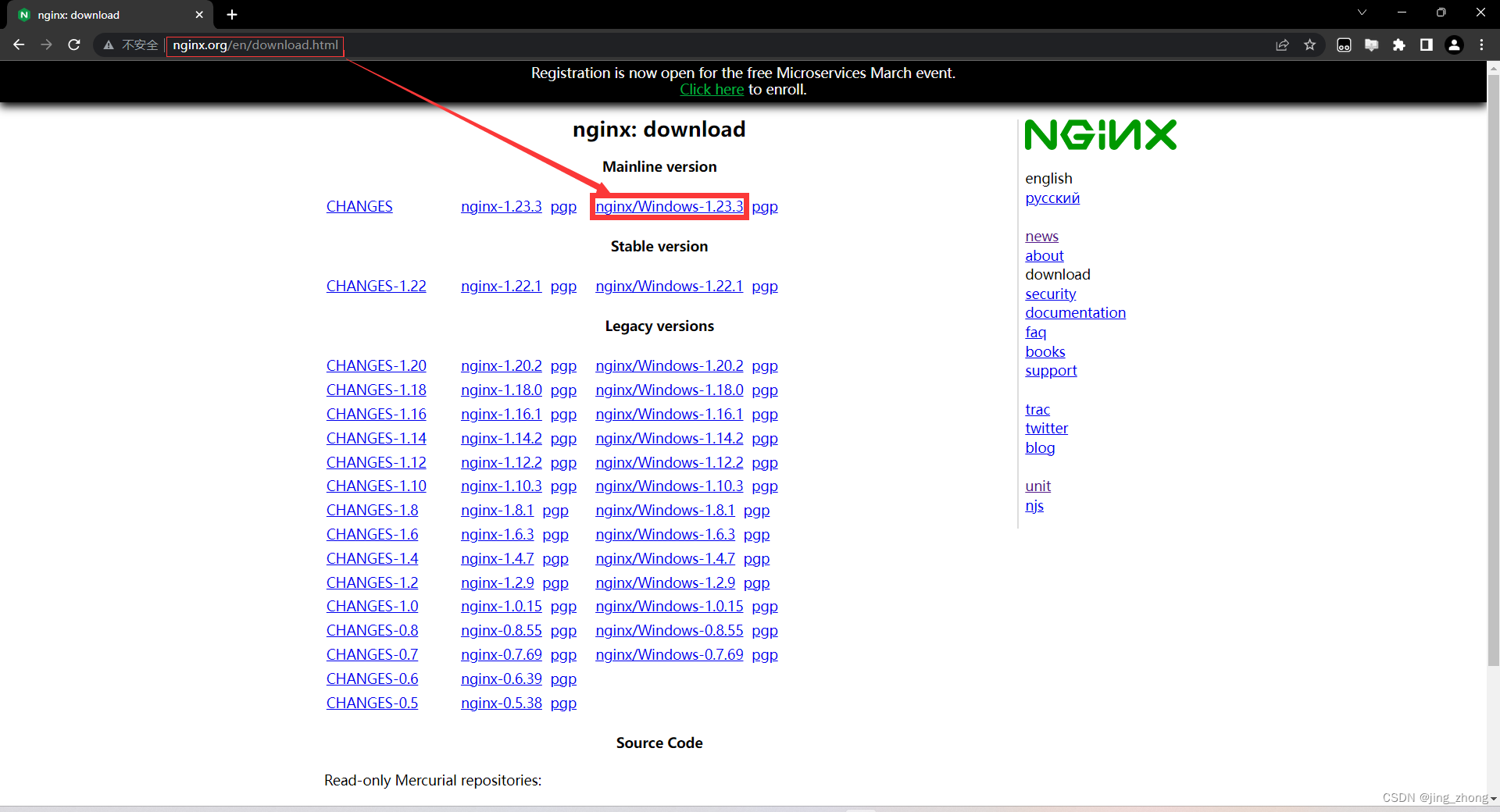Viewport: 1500px width, 812px height.
Task: Open the user profile avatar
Action: pos(1454,45)
